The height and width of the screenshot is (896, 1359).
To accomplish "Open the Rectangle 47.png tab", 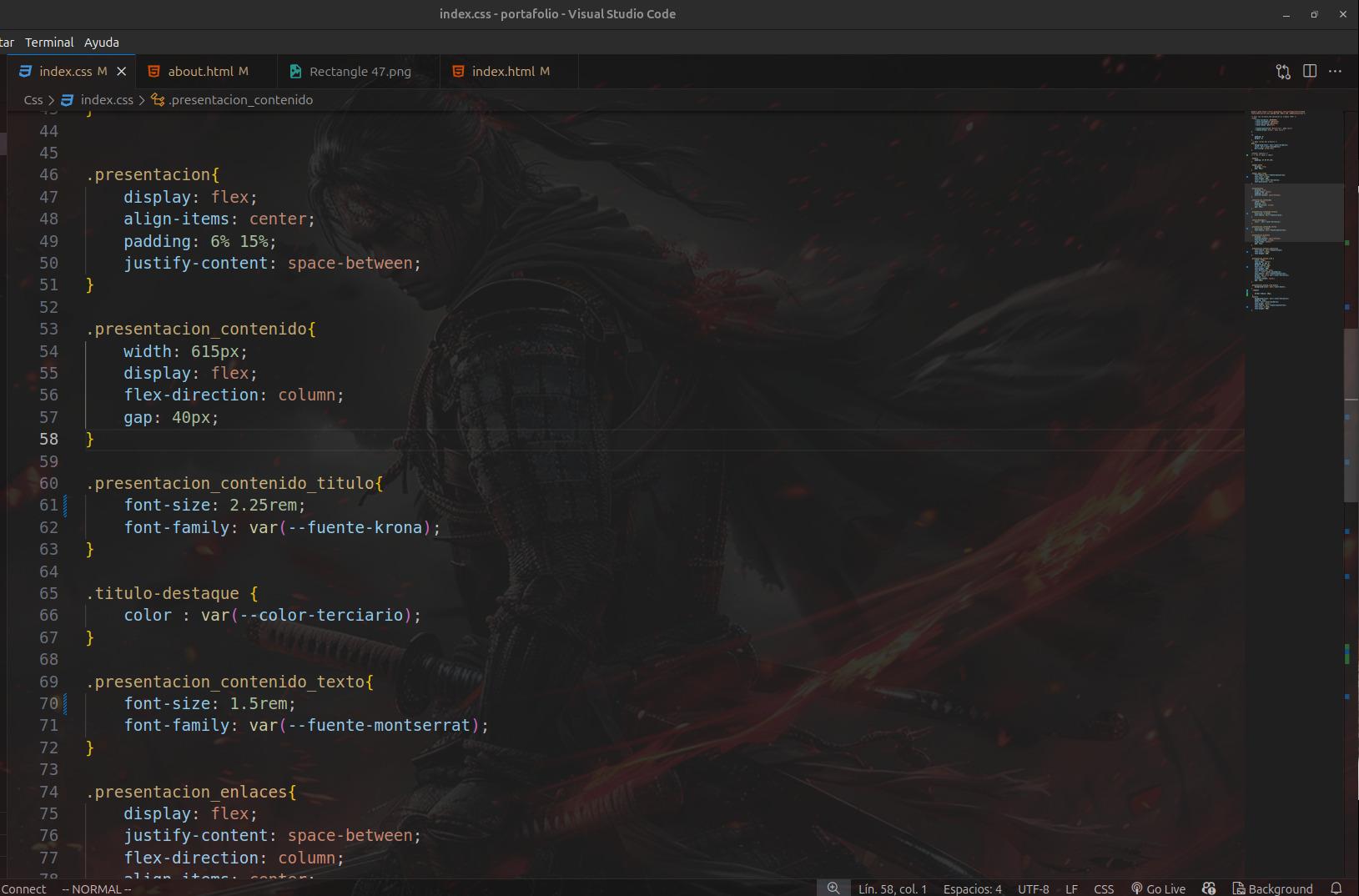I will (x=360, y=72).
